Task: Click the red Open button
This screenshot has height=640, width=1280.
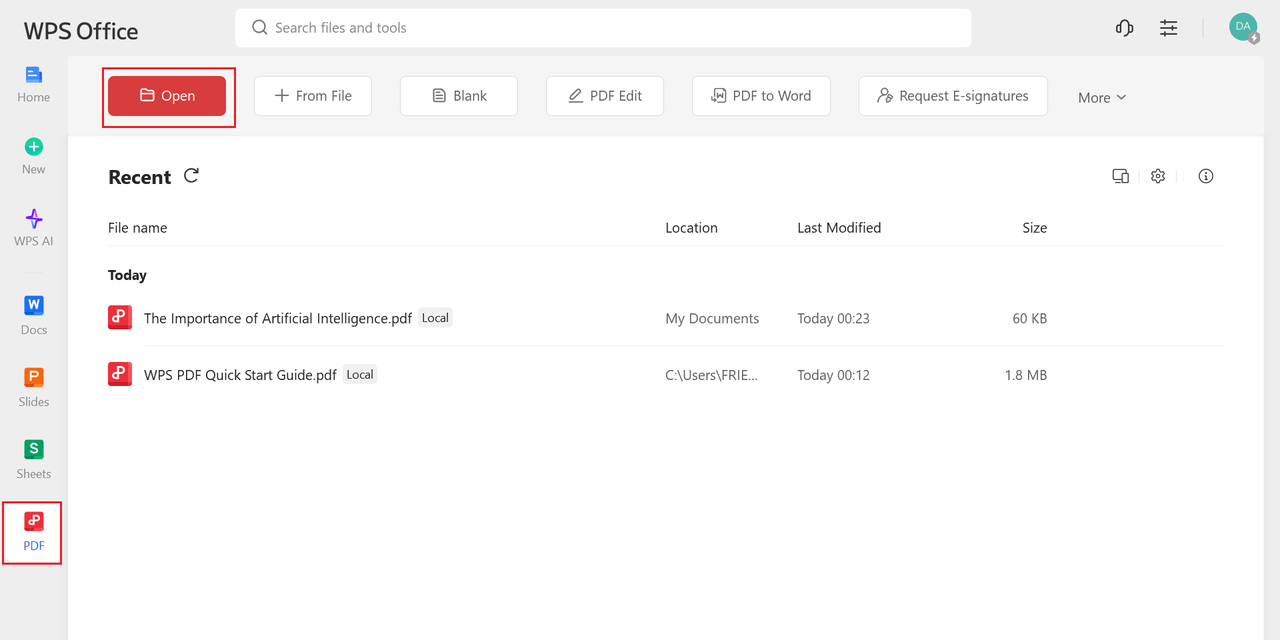Action: (167, 96)
